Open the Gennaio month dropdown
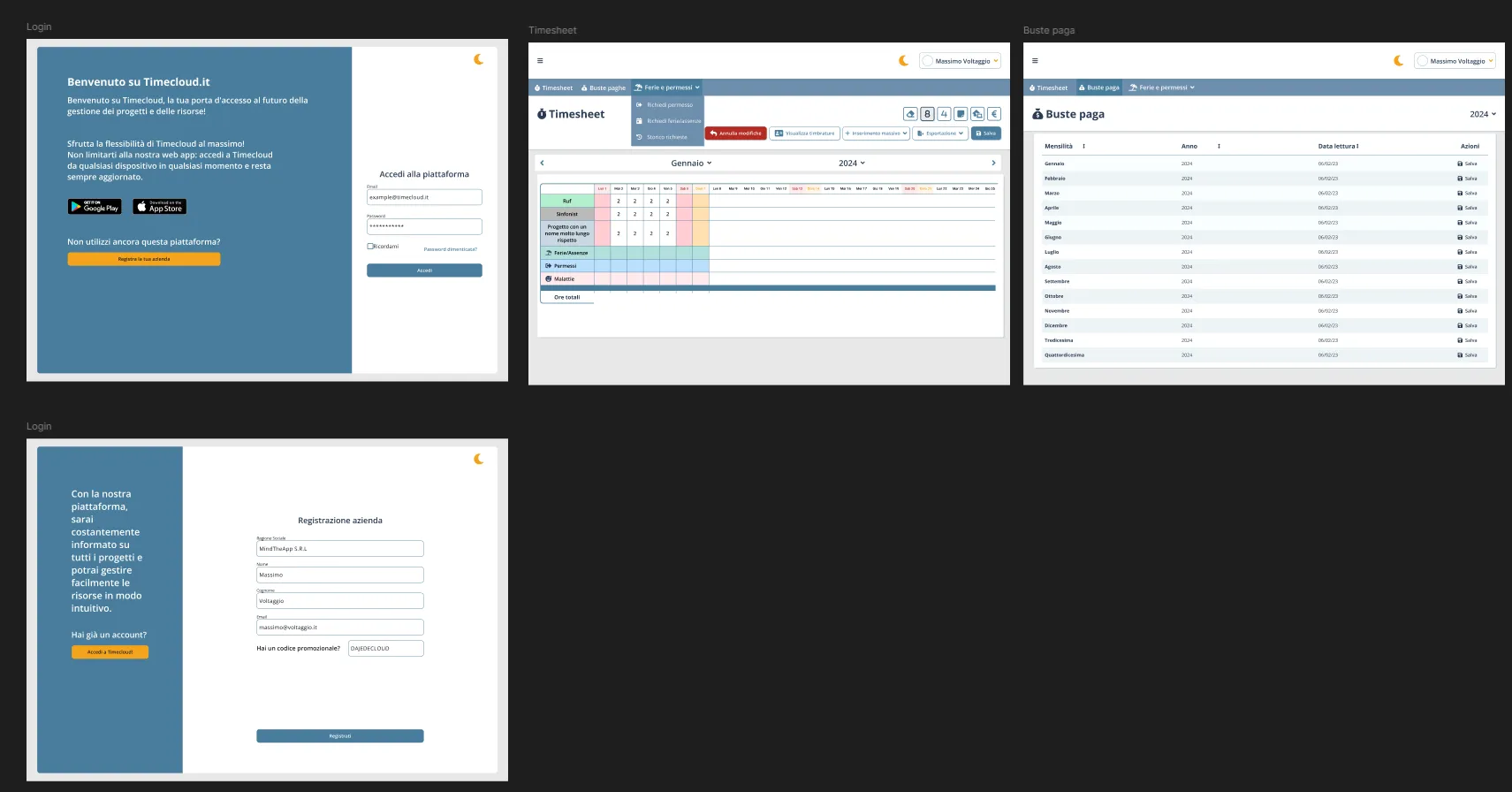This screenshot has width=1512, height=792. 691,163
